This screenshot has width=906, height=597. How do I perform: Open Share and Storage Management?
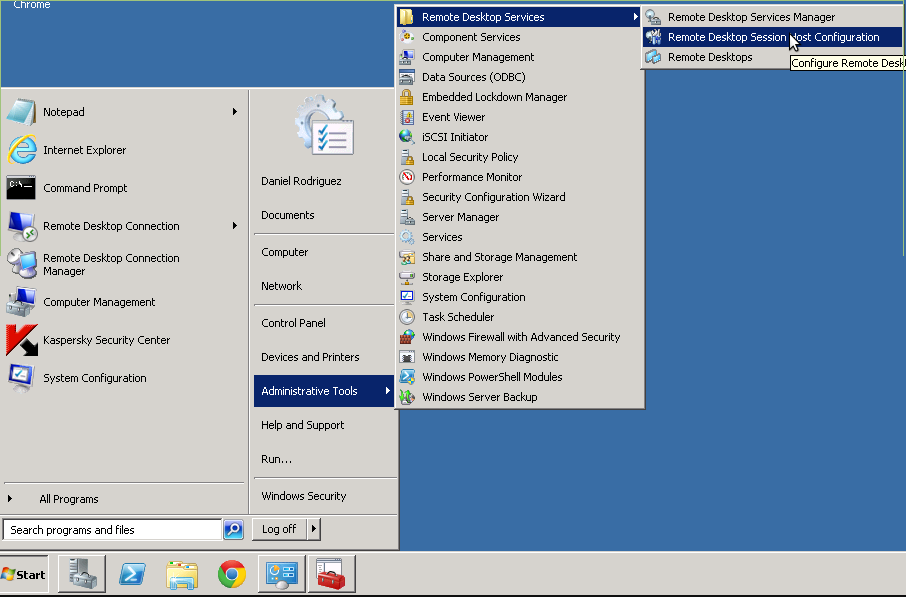click(x=519, y=257)
